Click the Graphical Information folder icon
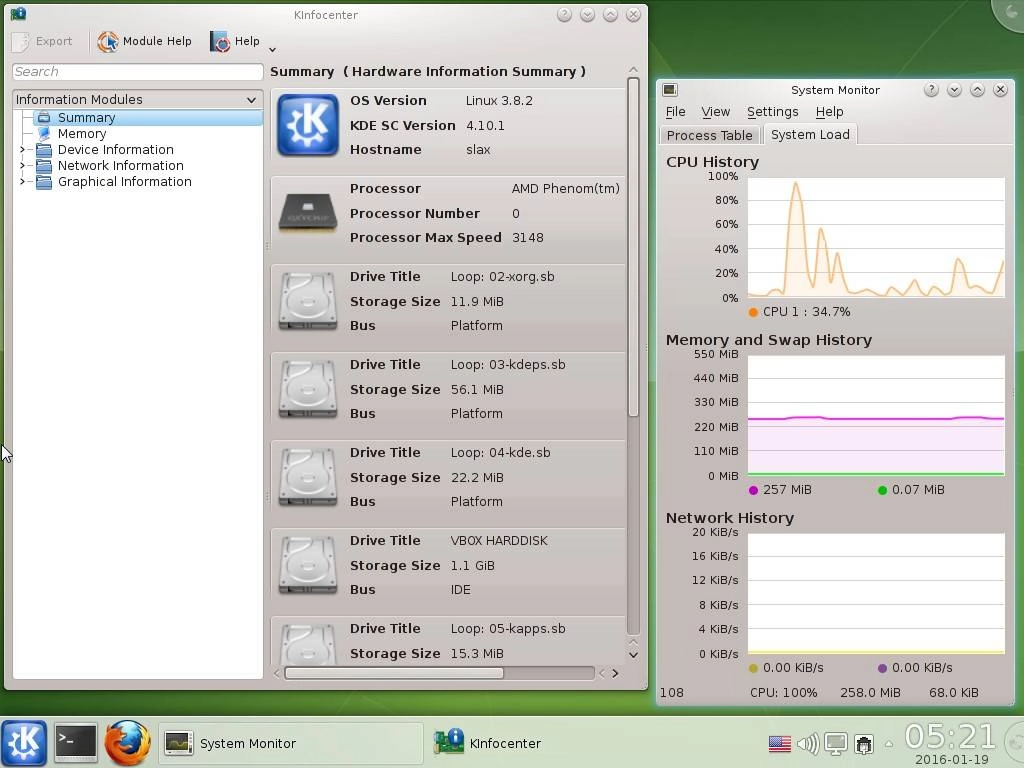Screen dimensions: 1024x768 44,182
